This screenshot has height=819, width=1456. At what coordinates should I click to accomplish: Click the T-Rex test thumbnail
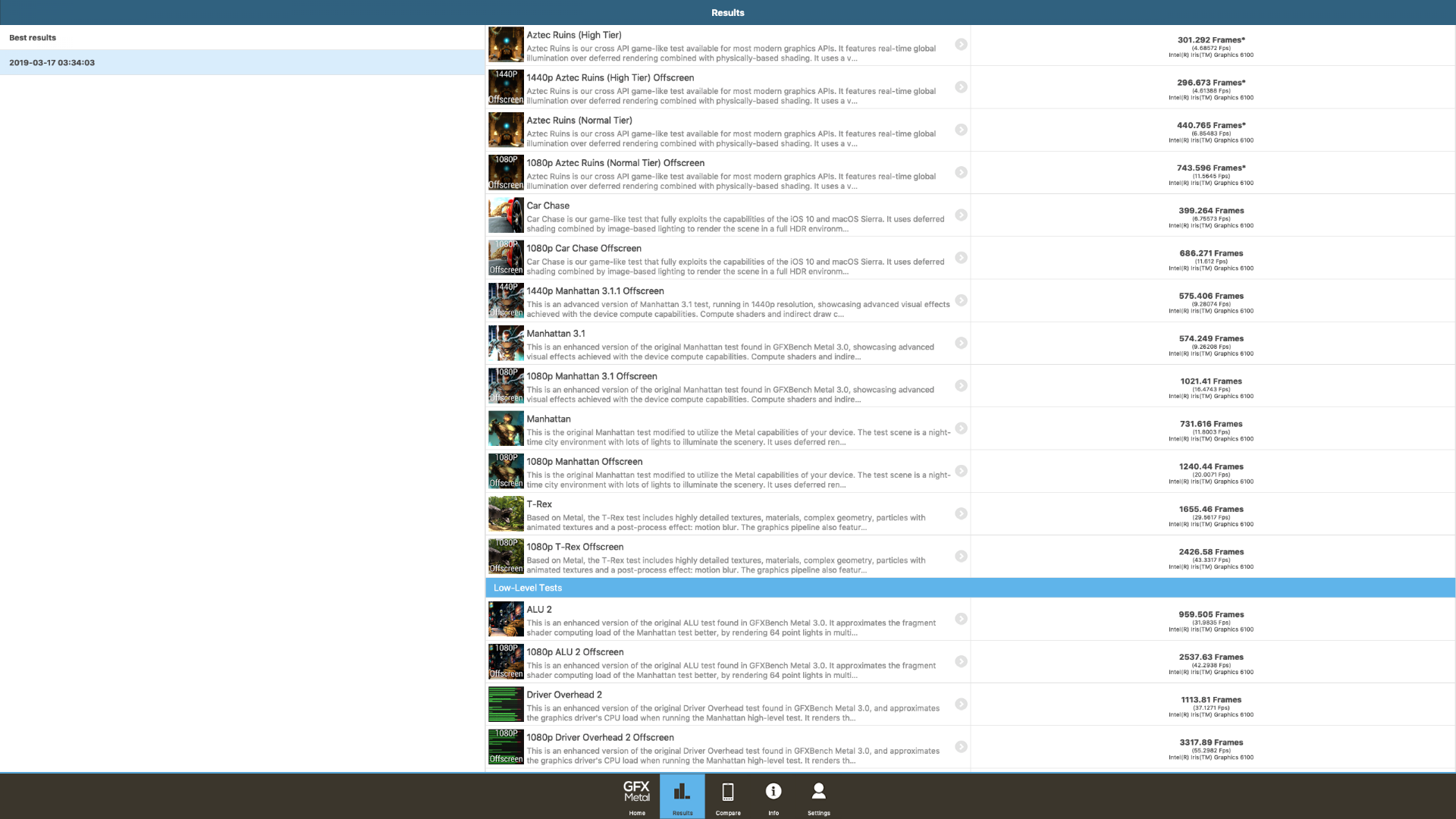(x=506, y=513)
